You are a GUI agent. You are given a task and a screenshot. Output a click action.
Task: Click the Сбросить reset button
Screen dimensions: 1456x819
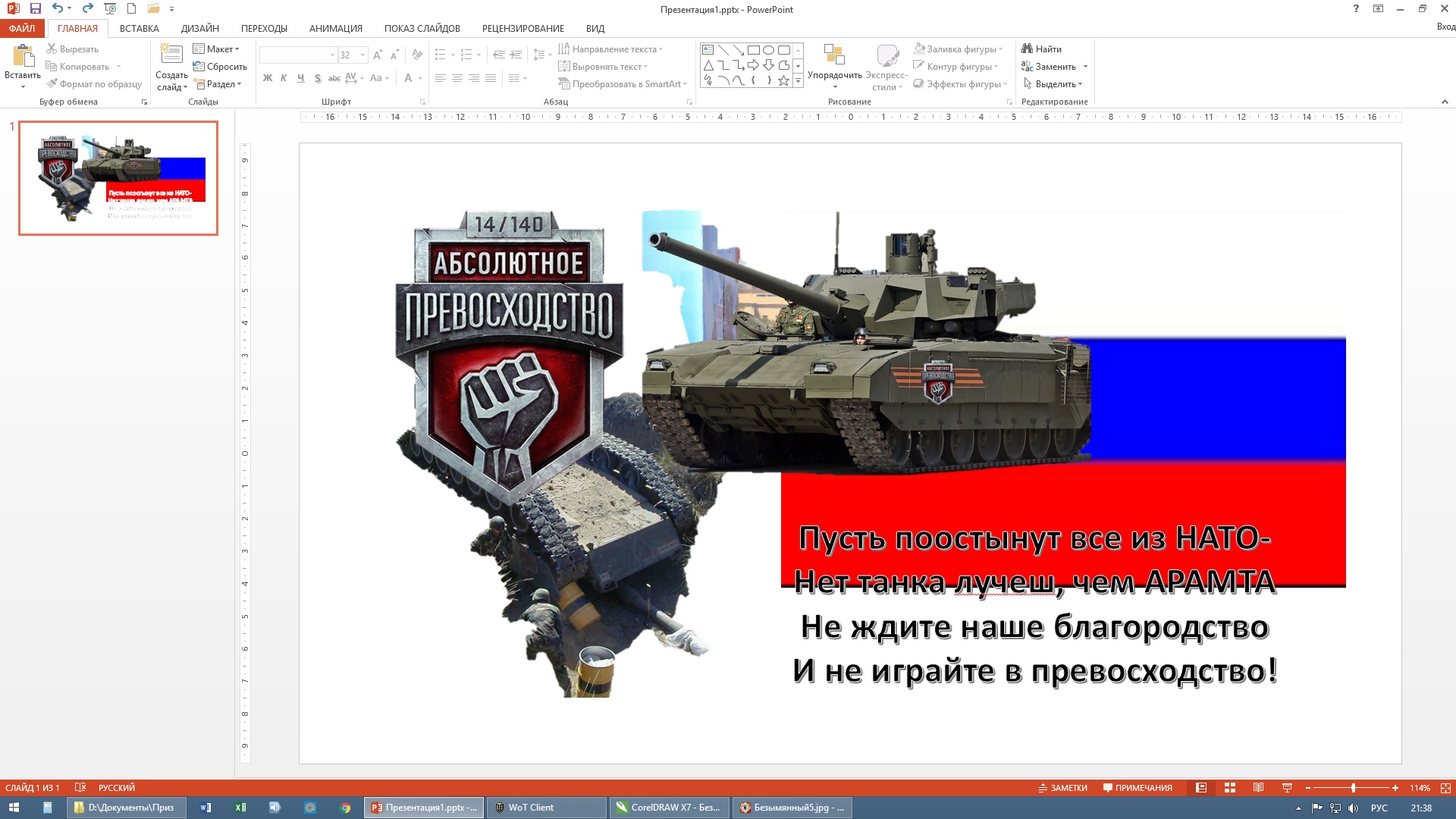pos(220,67)
